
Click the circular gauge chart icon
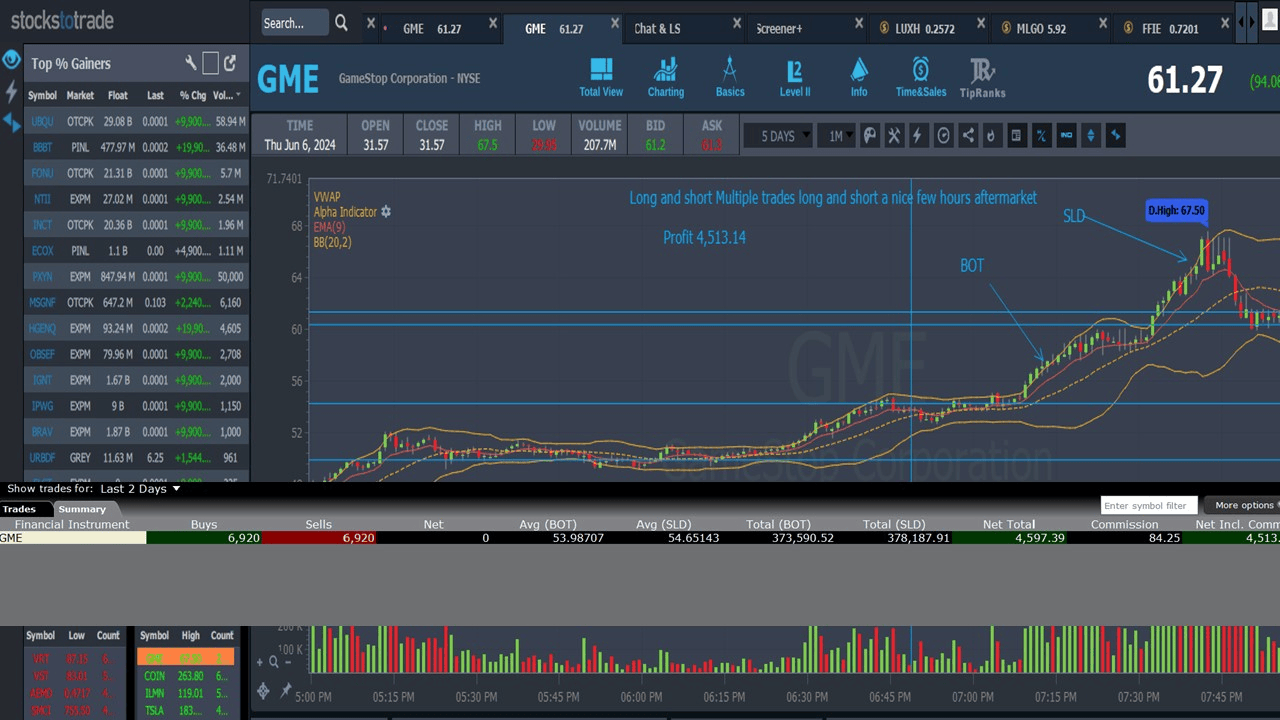[943, 136]
